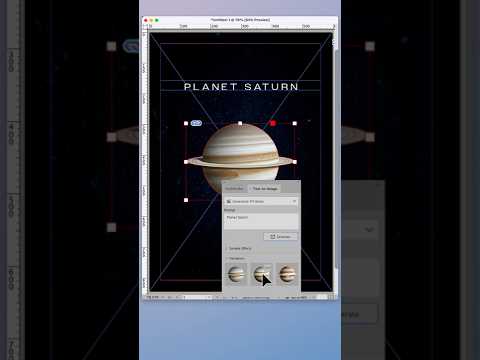Click the red square on the frame's top edge

point(273,123)
